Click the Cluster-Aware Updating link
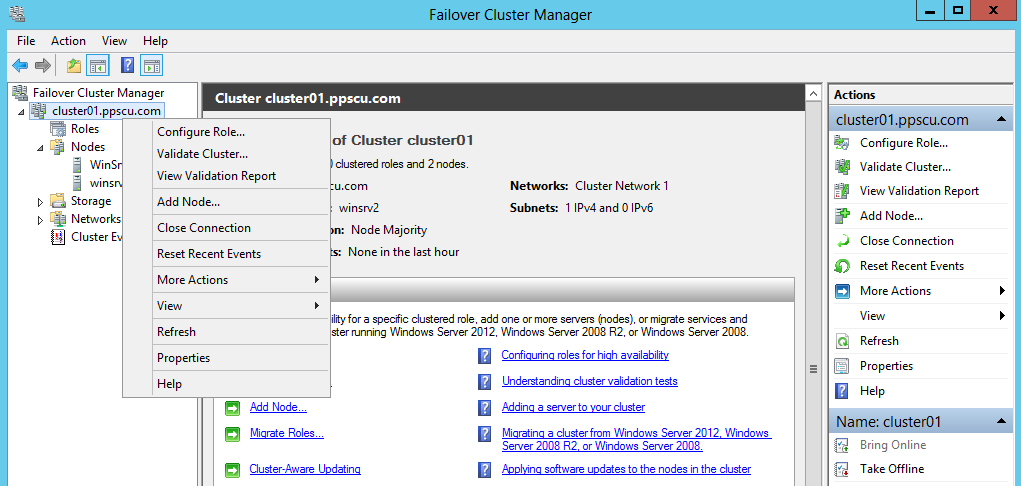 coord(305,469)
